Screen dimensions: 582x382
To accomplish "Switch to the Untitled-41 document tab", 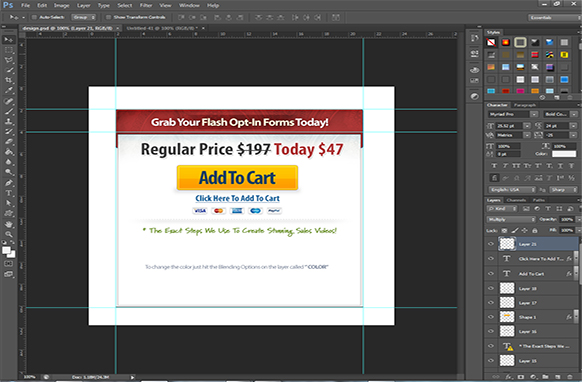I will [163, 28].
